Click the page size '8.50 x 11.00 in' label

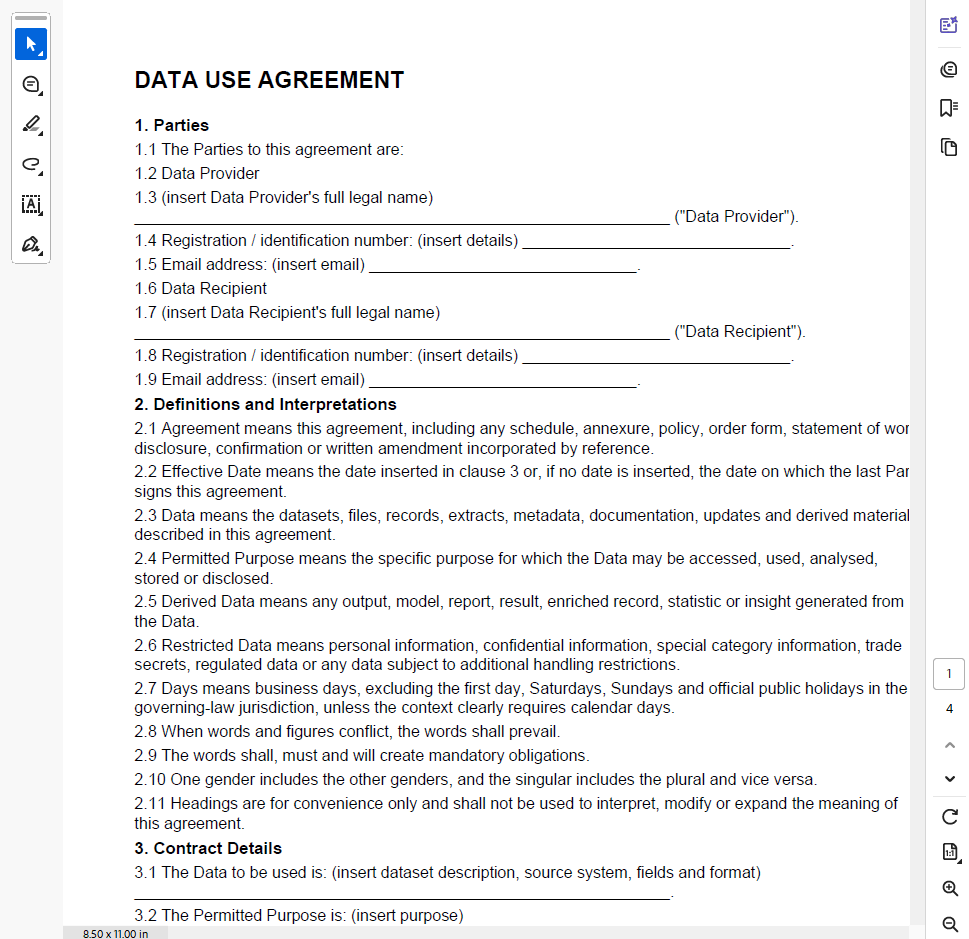click(x=116, y=933)
